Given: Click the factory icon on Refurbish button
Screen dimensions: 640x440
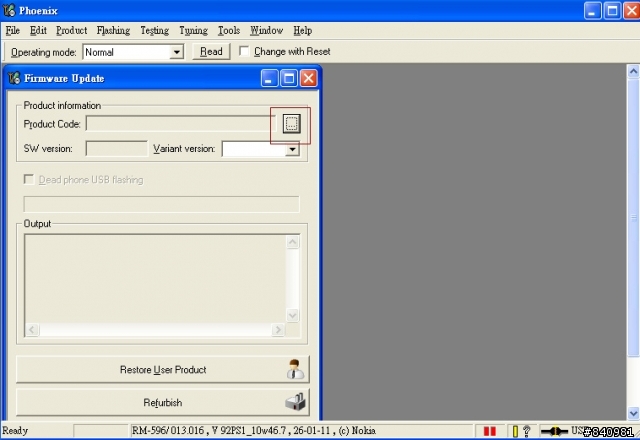Looking at the screenshot, I should [295, 402].
